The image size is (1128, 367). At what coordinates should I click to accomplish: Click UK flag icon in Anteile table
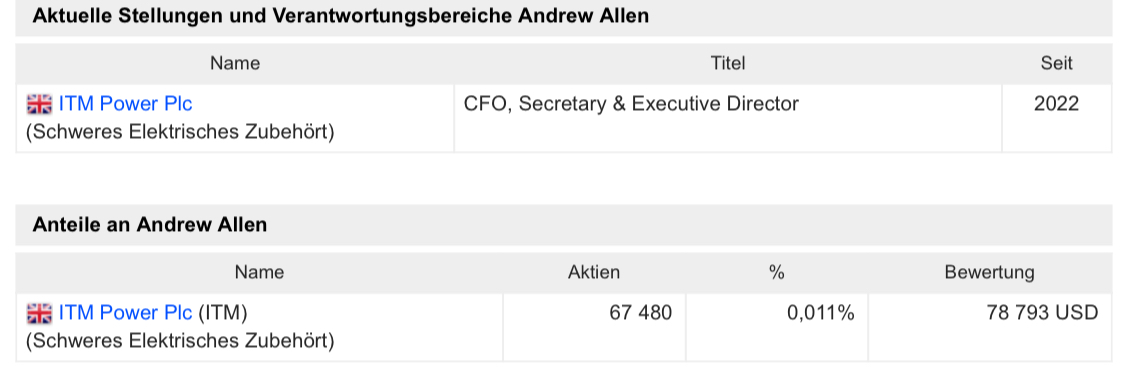[x=40, y=313]
